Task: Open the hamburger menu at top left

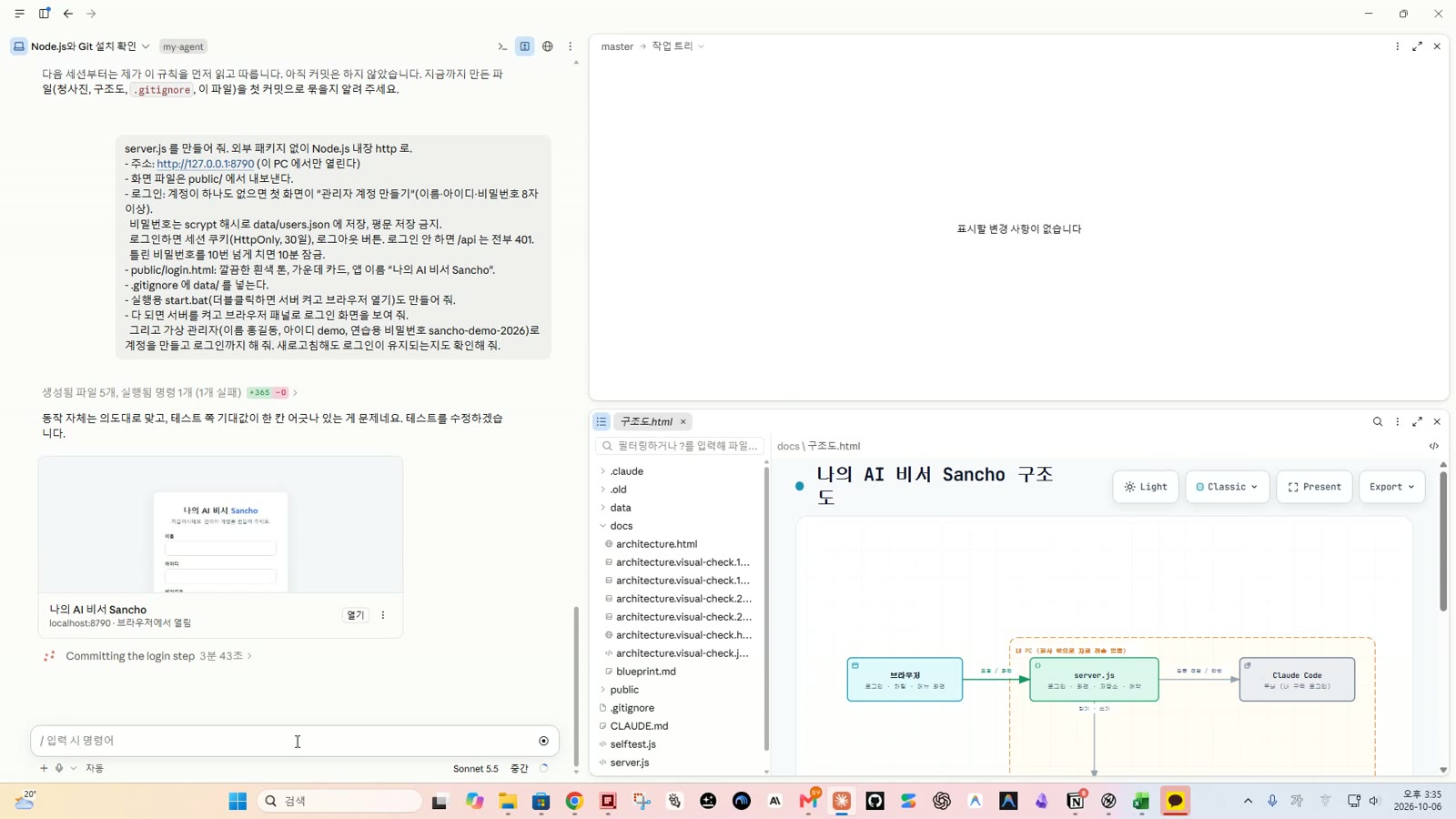Action: 19,14
